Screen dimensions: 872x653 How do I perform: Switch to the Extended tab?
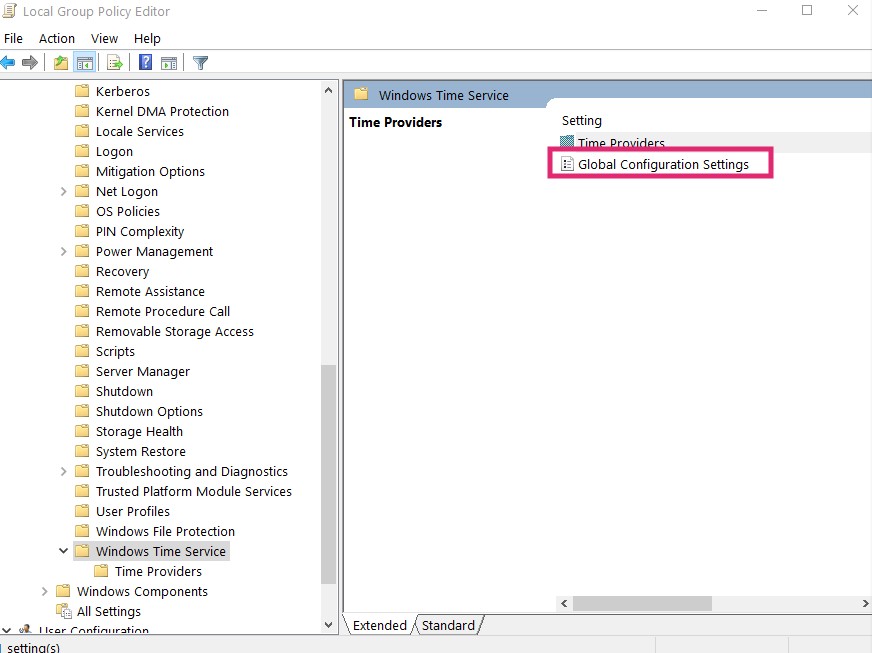380,625
